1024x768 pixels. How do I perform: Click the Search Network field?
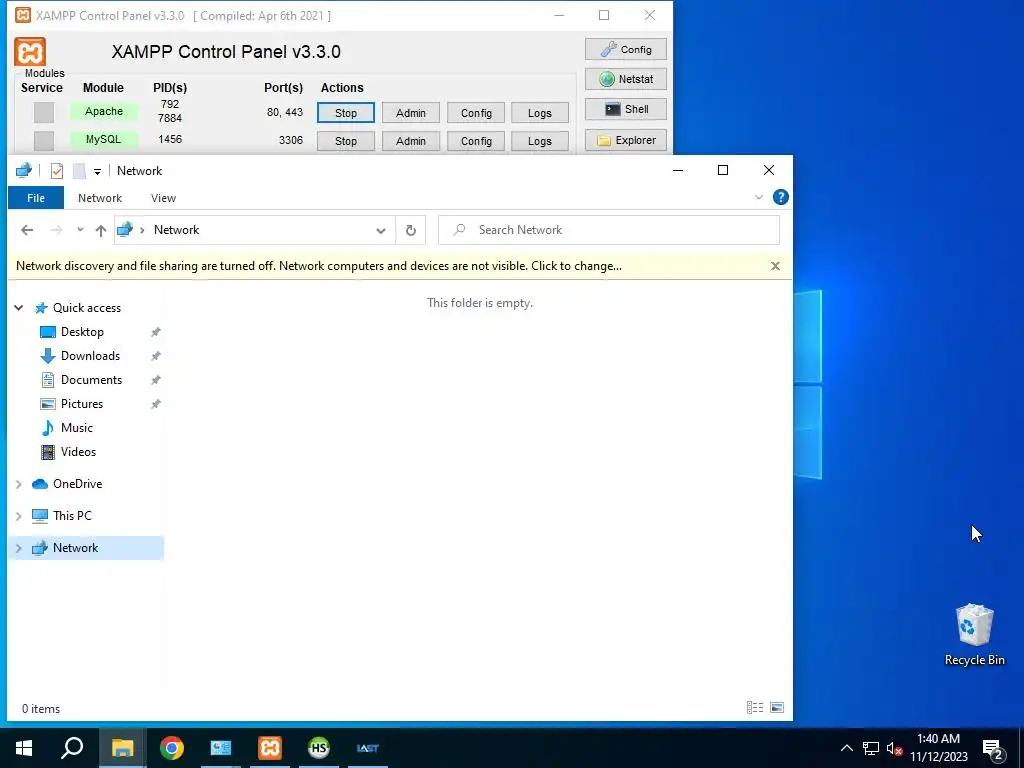click(x=609, y=230)
